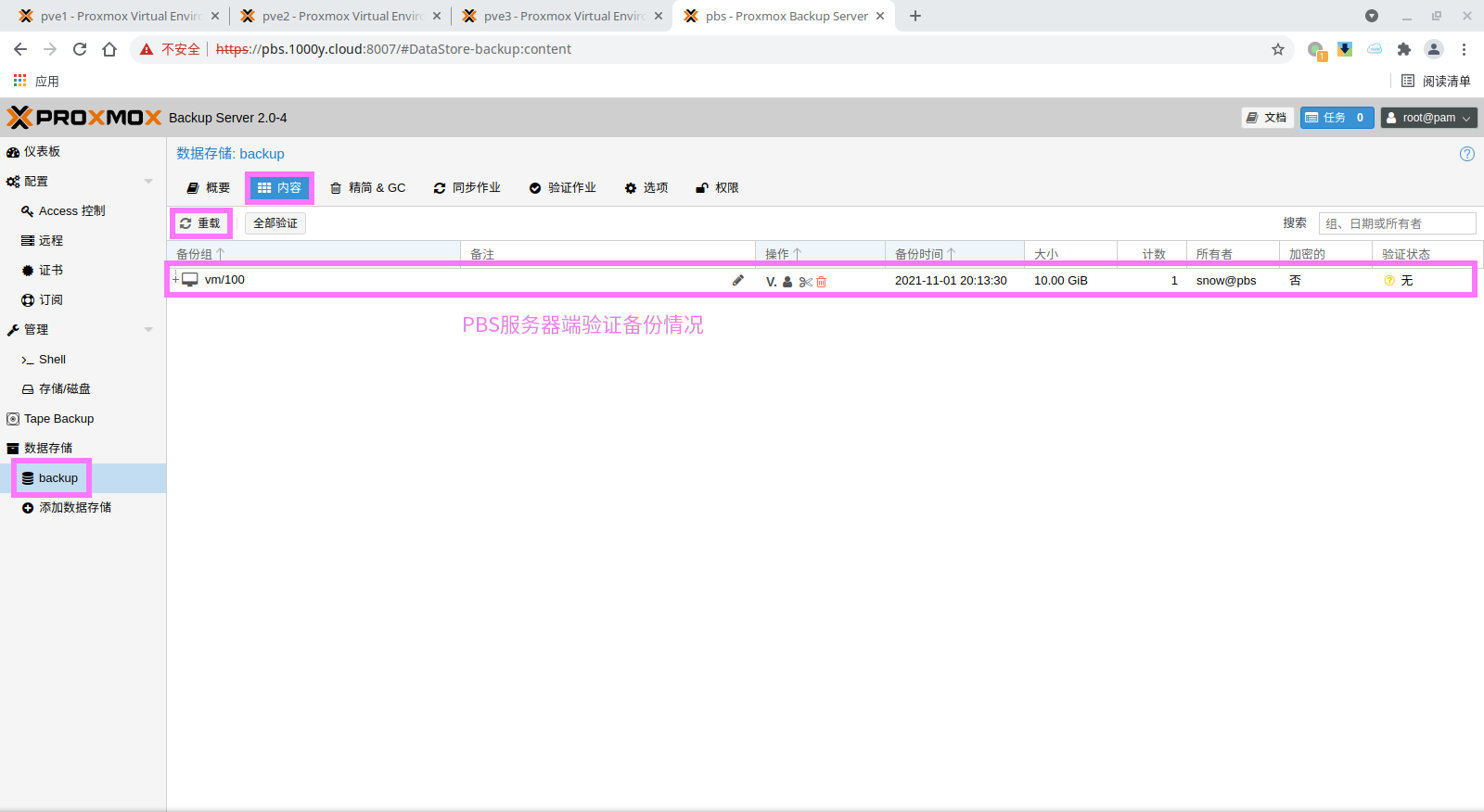Click the verify (V.) action for vm/100
Viewport: 1484px width, 812px height.
(771, 281)
